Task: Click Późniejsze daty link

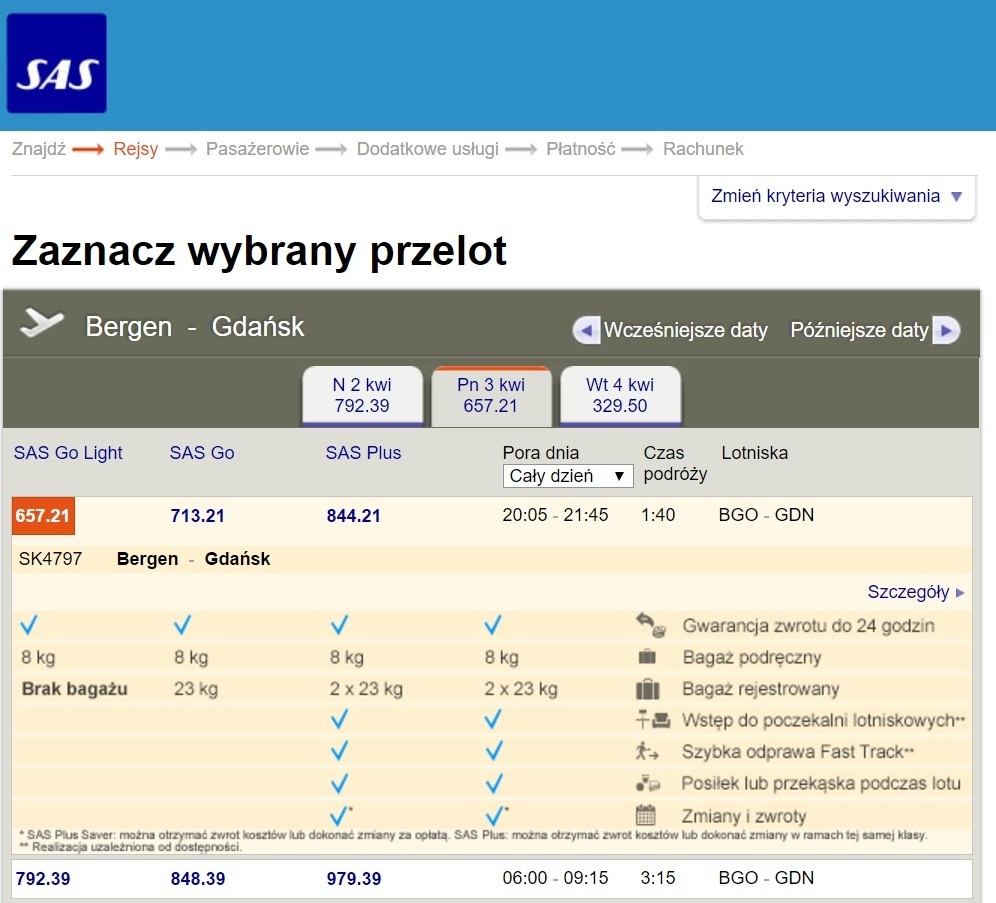Action: pyautogui.click(x=859, y=330)
